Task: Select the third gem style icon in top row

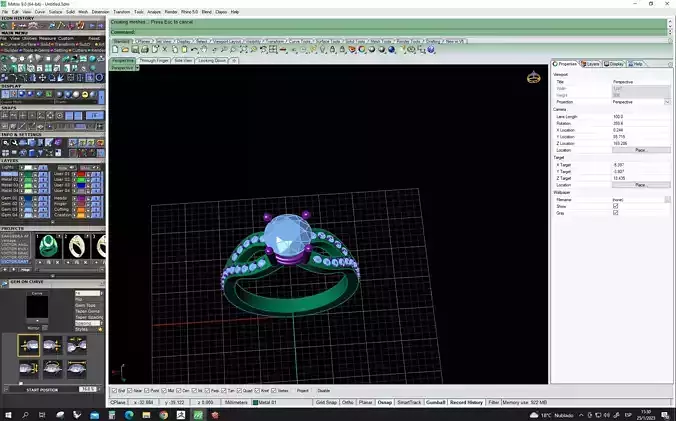Action: [x=77, y=345]
